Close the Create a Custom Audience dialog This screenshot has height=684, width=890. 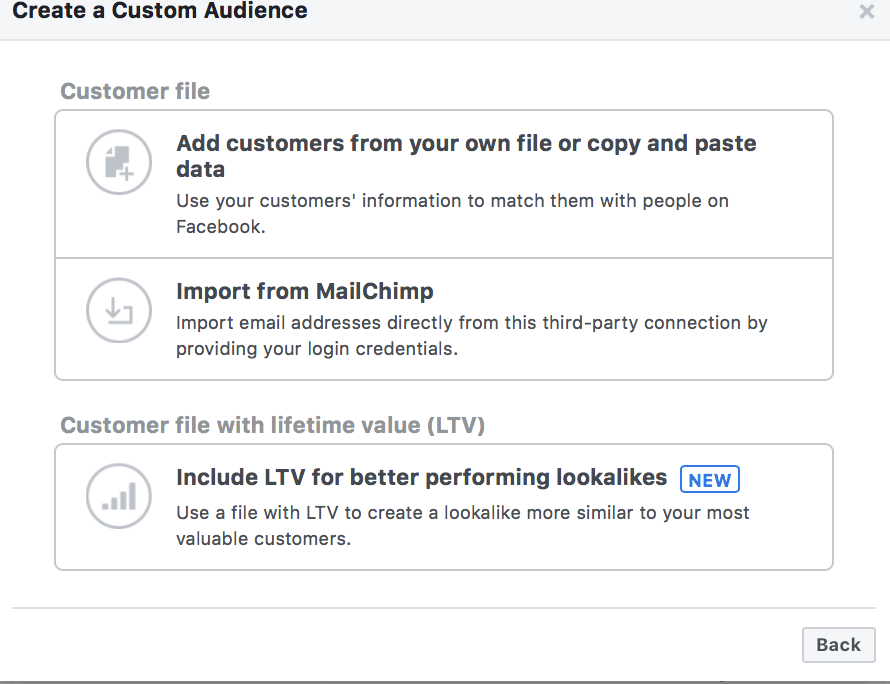point(866,11)
